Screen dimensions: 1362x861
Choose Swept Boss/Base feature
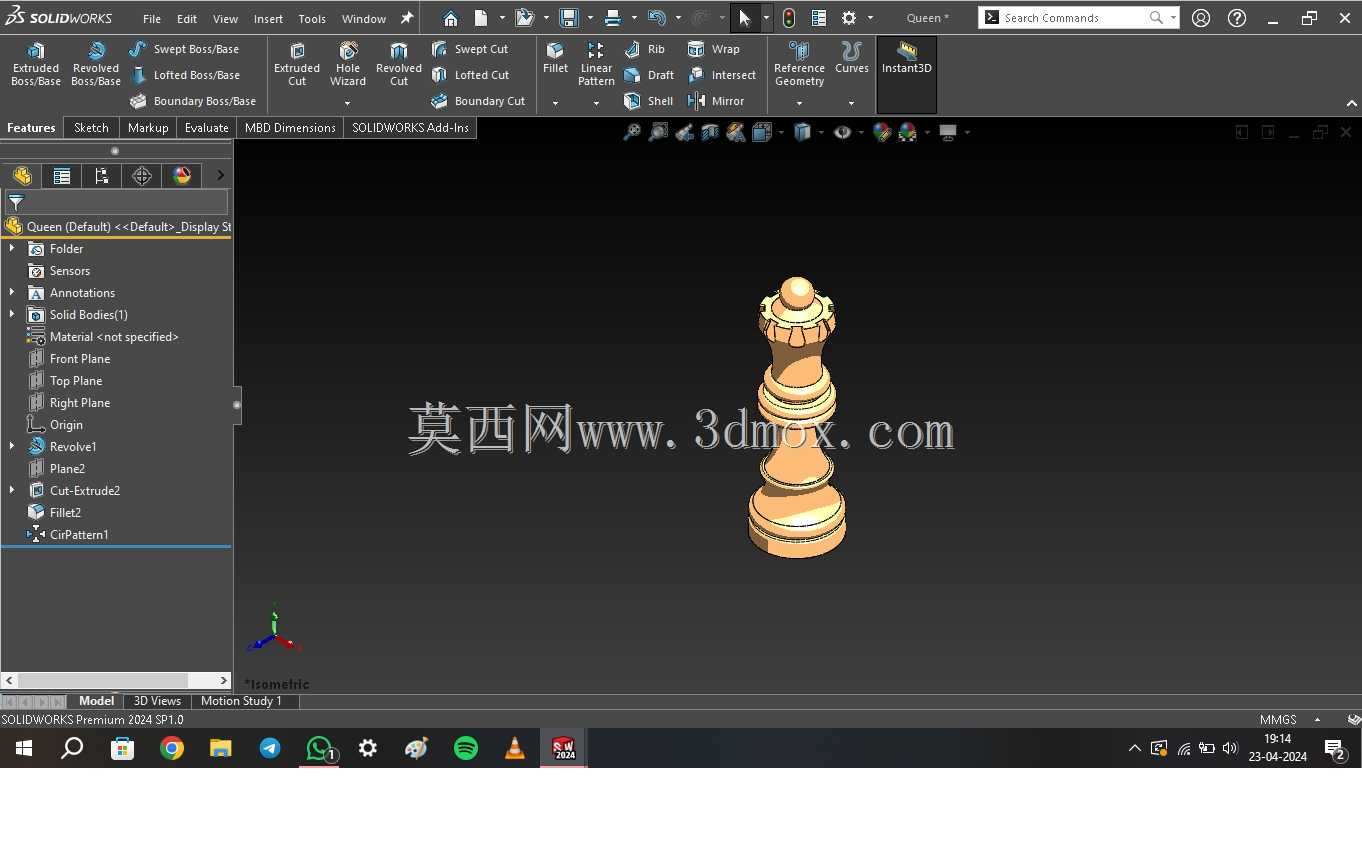[x=184, y=49]
